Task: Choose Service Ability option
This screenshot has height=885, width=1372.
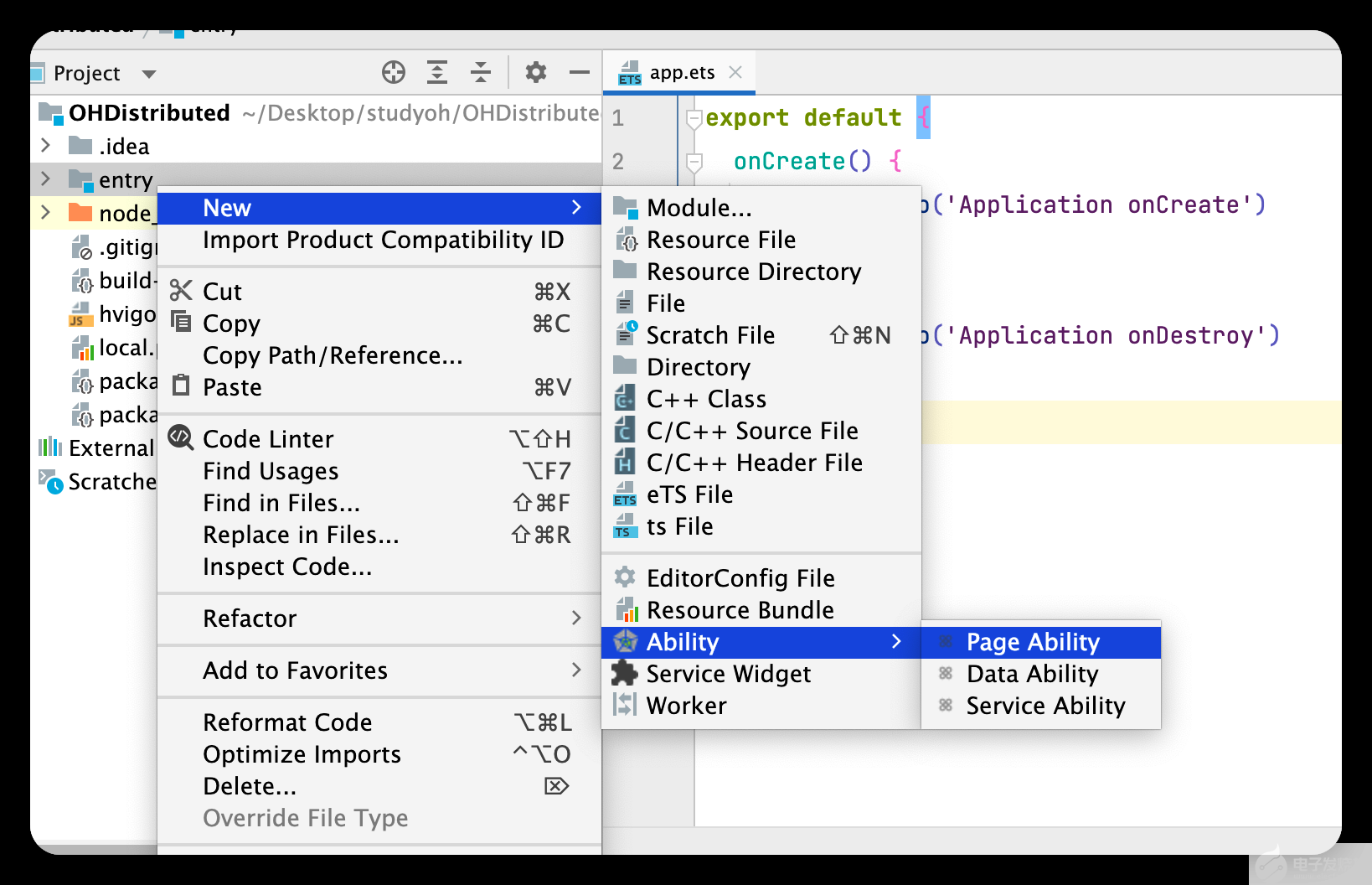Action: point(1045,706)
